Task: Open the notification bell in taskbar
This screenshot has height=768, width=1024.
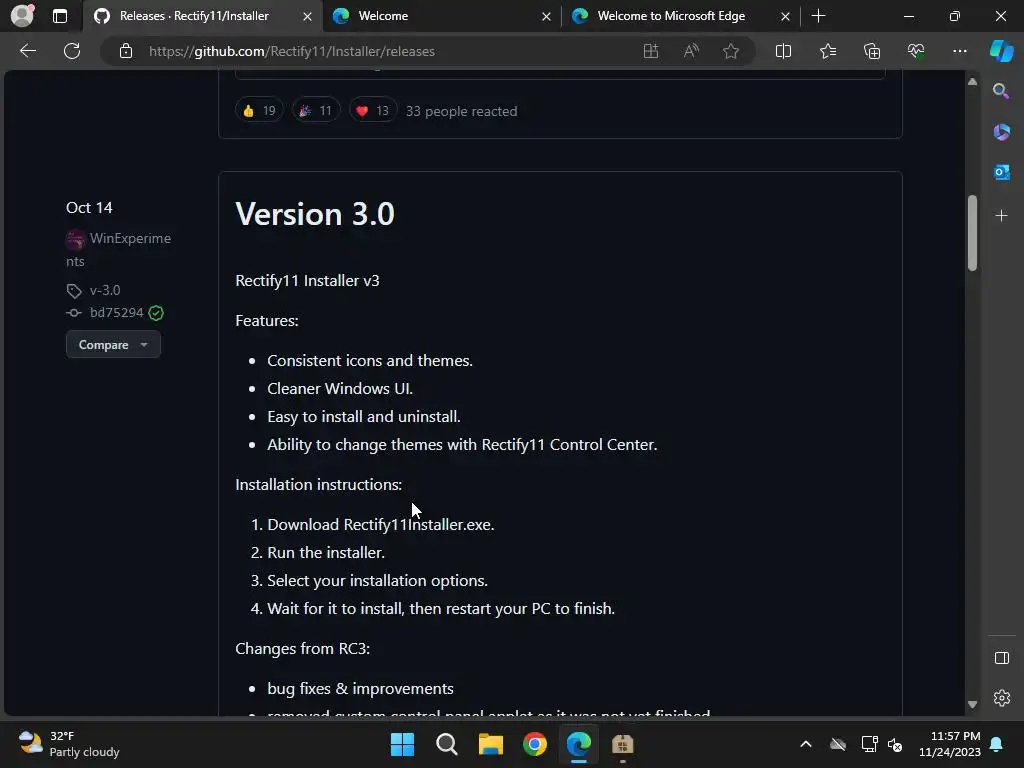Action: click(996, 744)
